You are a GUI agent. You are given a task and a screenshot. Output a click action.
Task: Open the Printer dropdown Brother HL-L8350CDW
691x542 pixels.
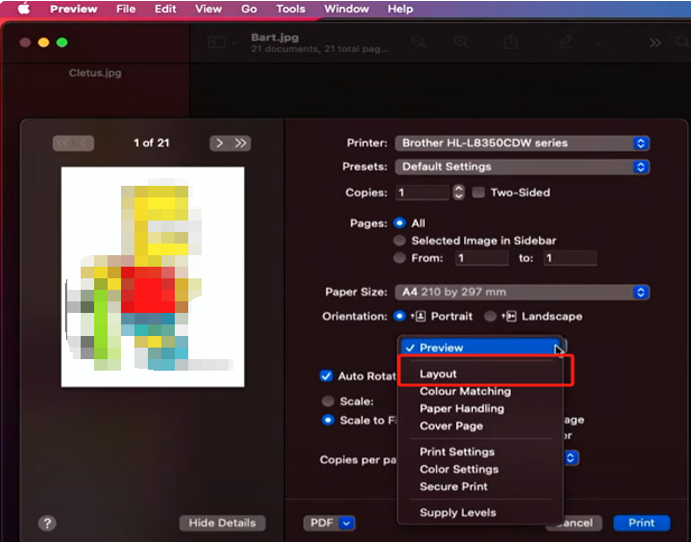(x=522, y=143)
